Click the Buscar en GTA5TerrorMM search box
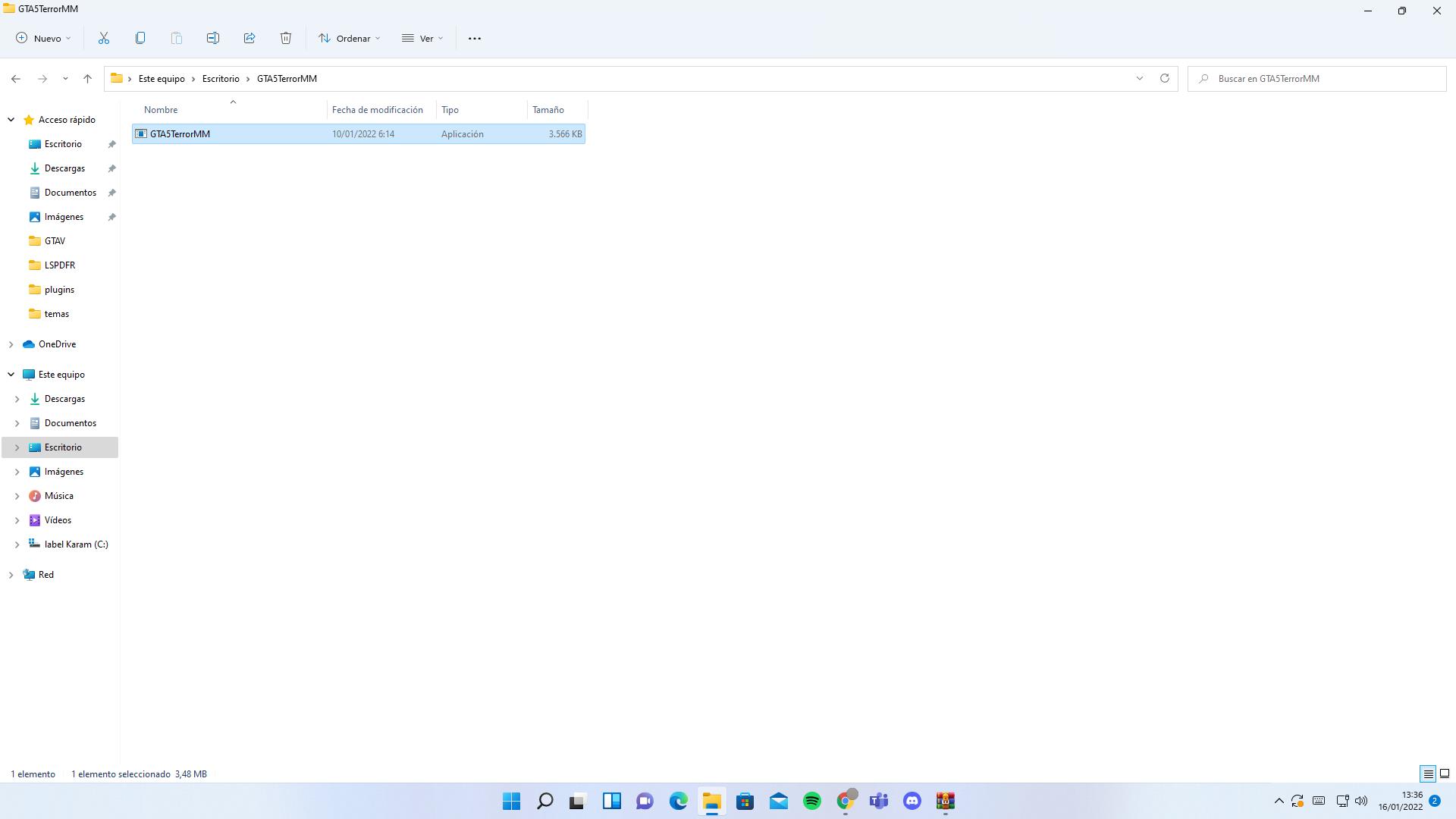 pyautogui.click(x=1319, y=79)
